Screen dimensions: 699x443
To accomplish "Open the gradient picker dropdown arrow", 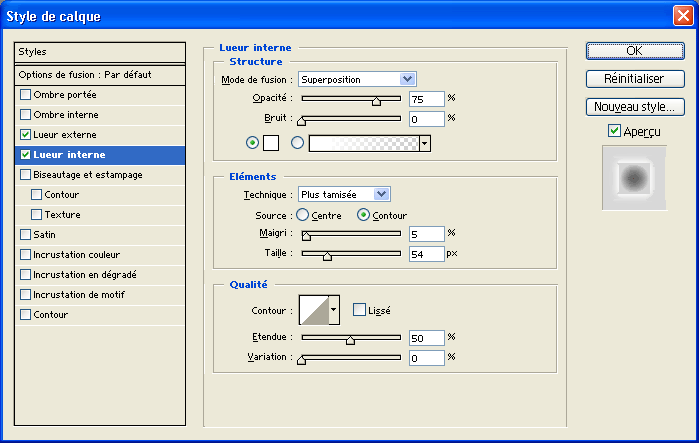I will [425, 143].
